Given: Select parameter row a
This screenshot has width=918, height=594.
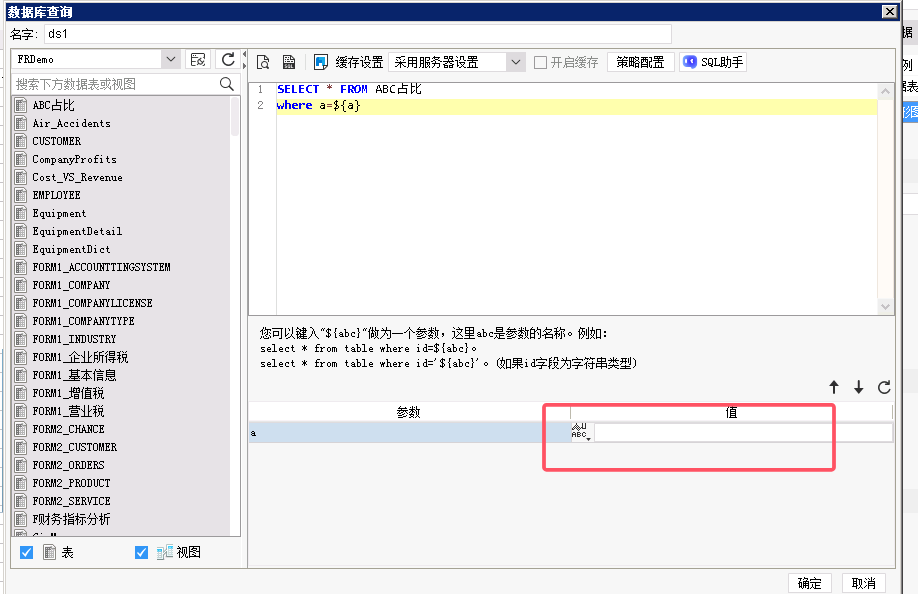Looking at the screenshot, I should (409, 432).
